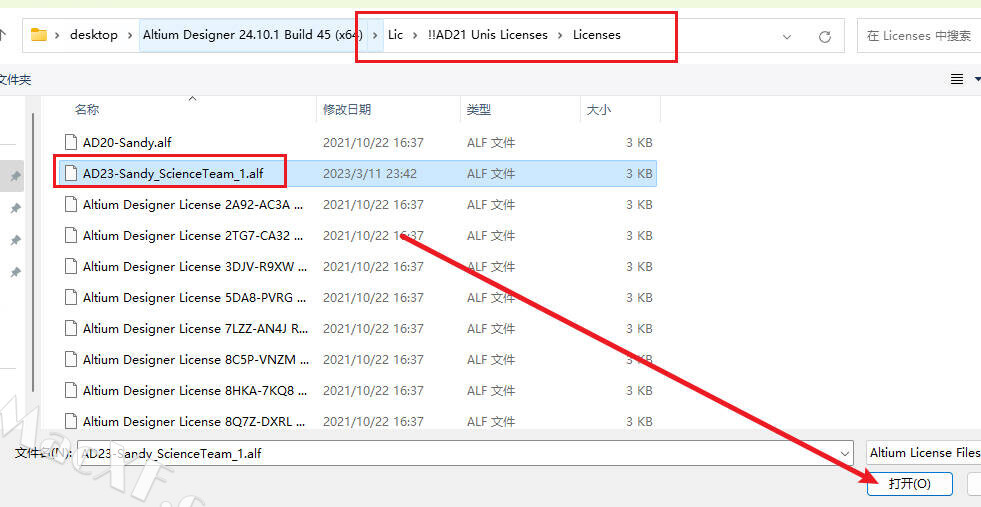This screenshot has width=981, height=507.
Task: Select Altium Designer License 8HKA-7KQ8 file
Action: 357,391
